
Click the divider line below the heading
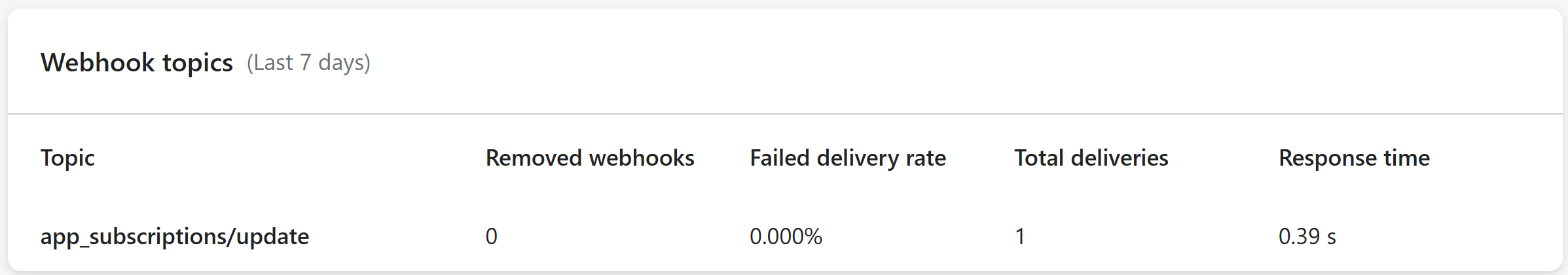pos(784,114)
